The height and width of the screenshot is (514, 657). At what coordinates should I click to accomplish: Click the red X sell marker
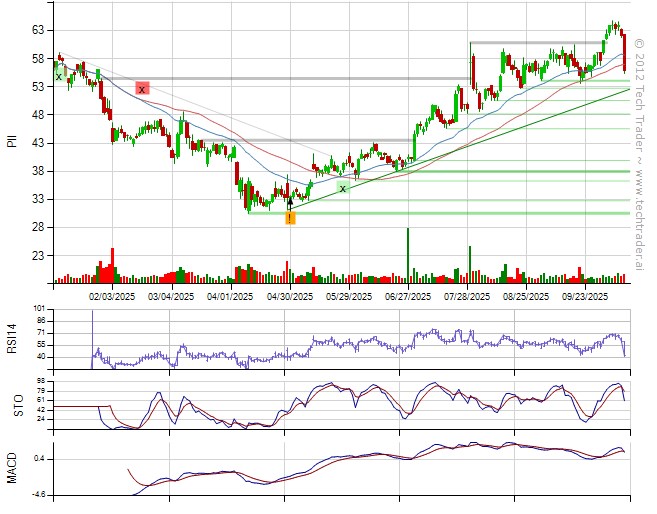(142, 89)
